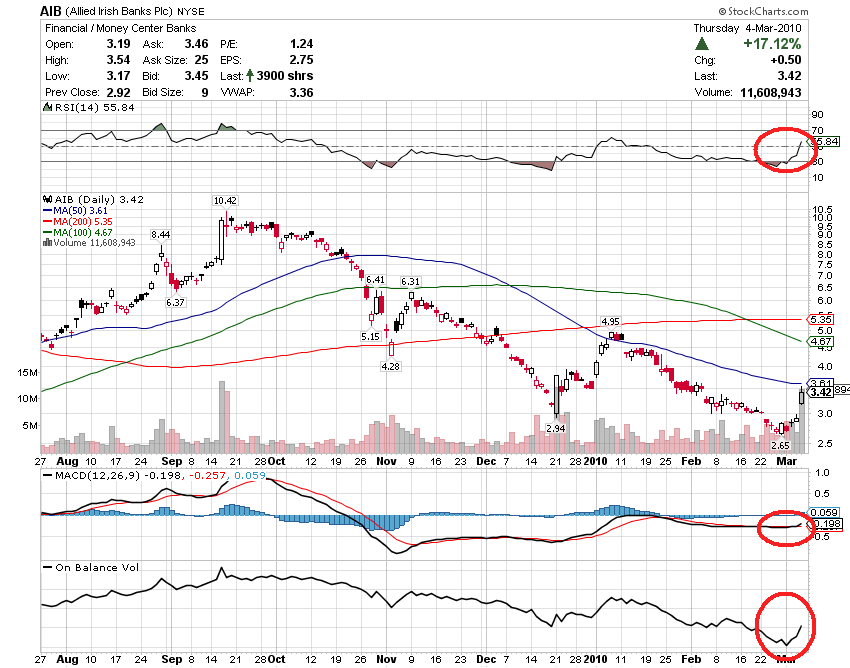Click the Prev Close value 2.92
This screenshot has width=850, height=668.
coord(118,92)
